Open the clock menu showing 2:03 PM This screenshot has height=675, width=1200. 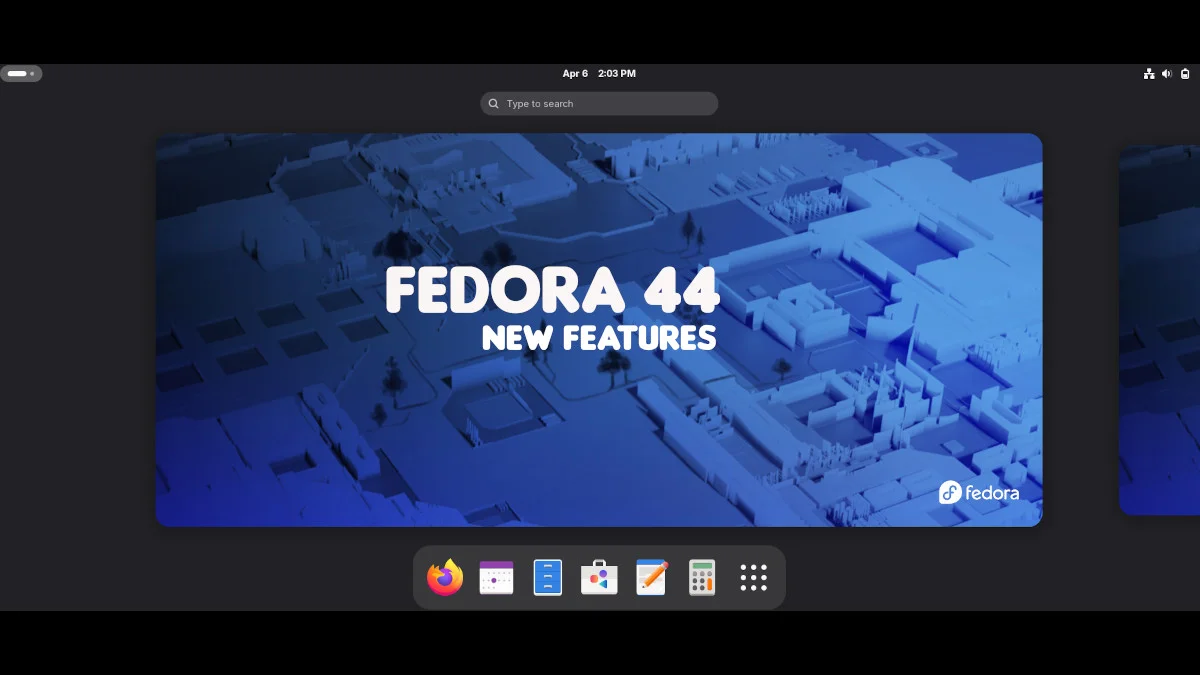pos(616,74)
